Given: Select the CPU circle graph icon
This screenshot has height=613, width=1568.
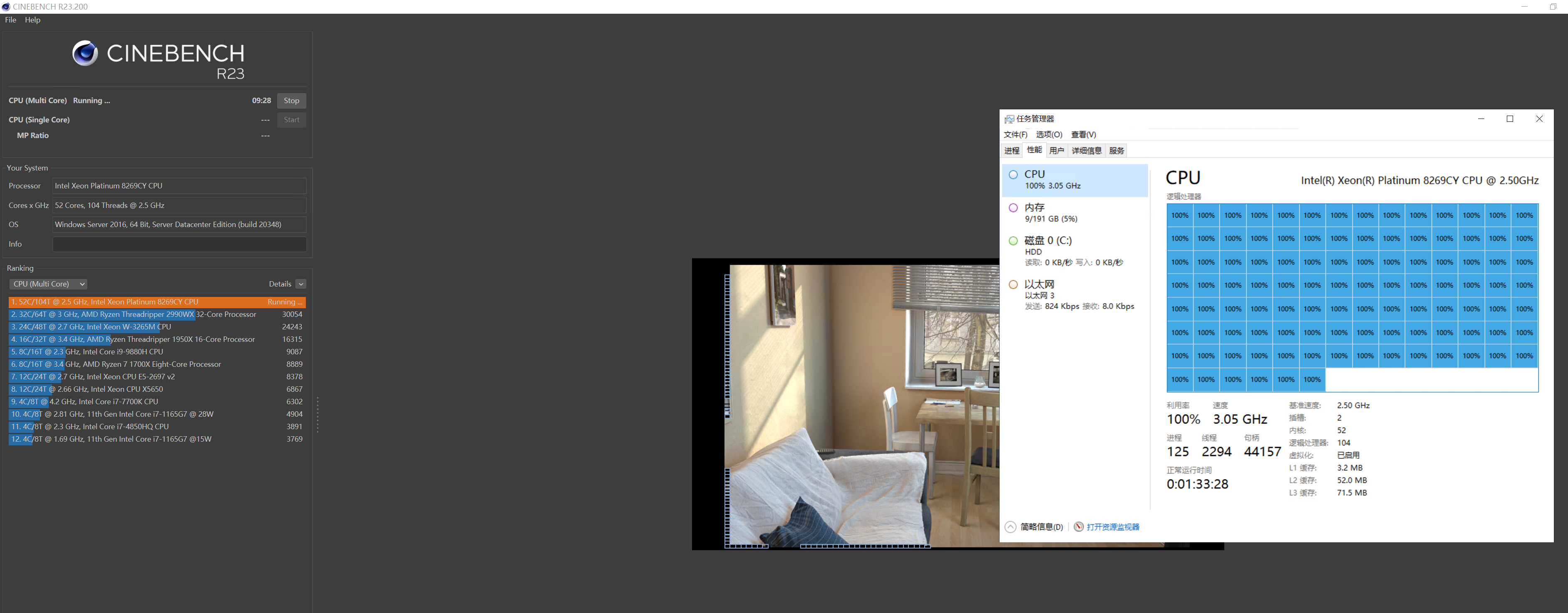Looking at the screenshot, I should click(1013, 175).
